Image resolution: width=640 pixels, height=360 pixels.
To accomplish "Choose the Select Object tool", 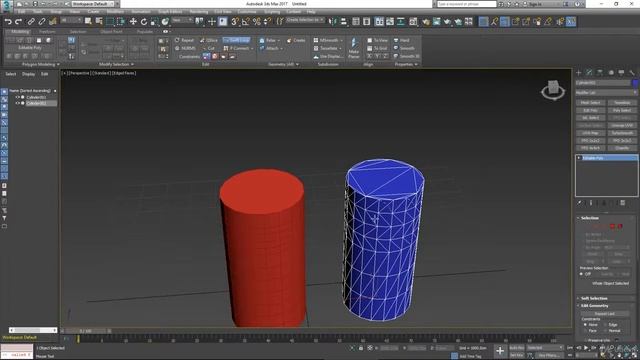I will point(88,22).
